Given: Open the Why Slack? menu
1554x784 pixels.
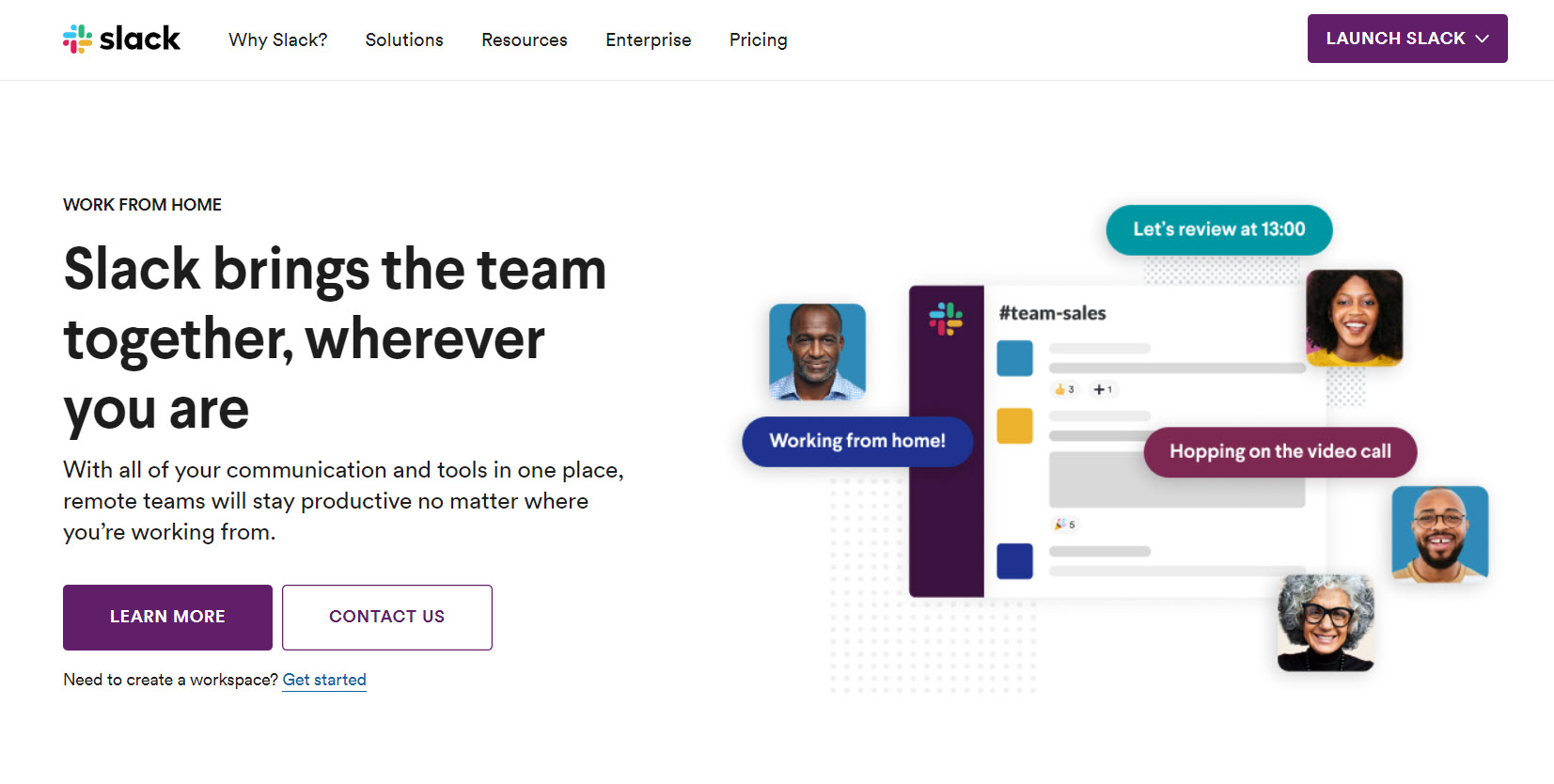Looking at the screenshot, I should pos(278,39).
